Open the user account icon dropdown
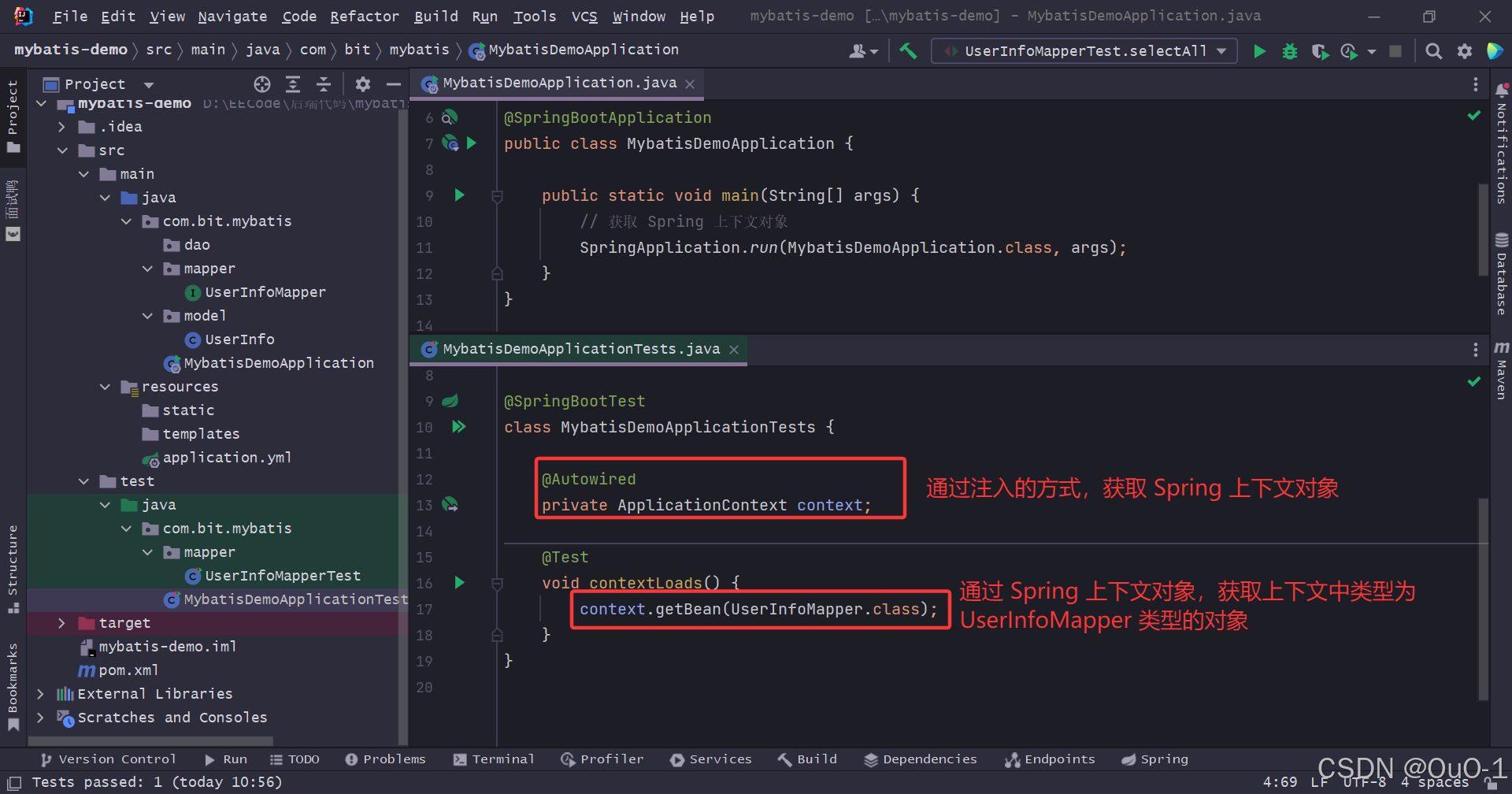The image size is (1512, 794). (863, 51)
